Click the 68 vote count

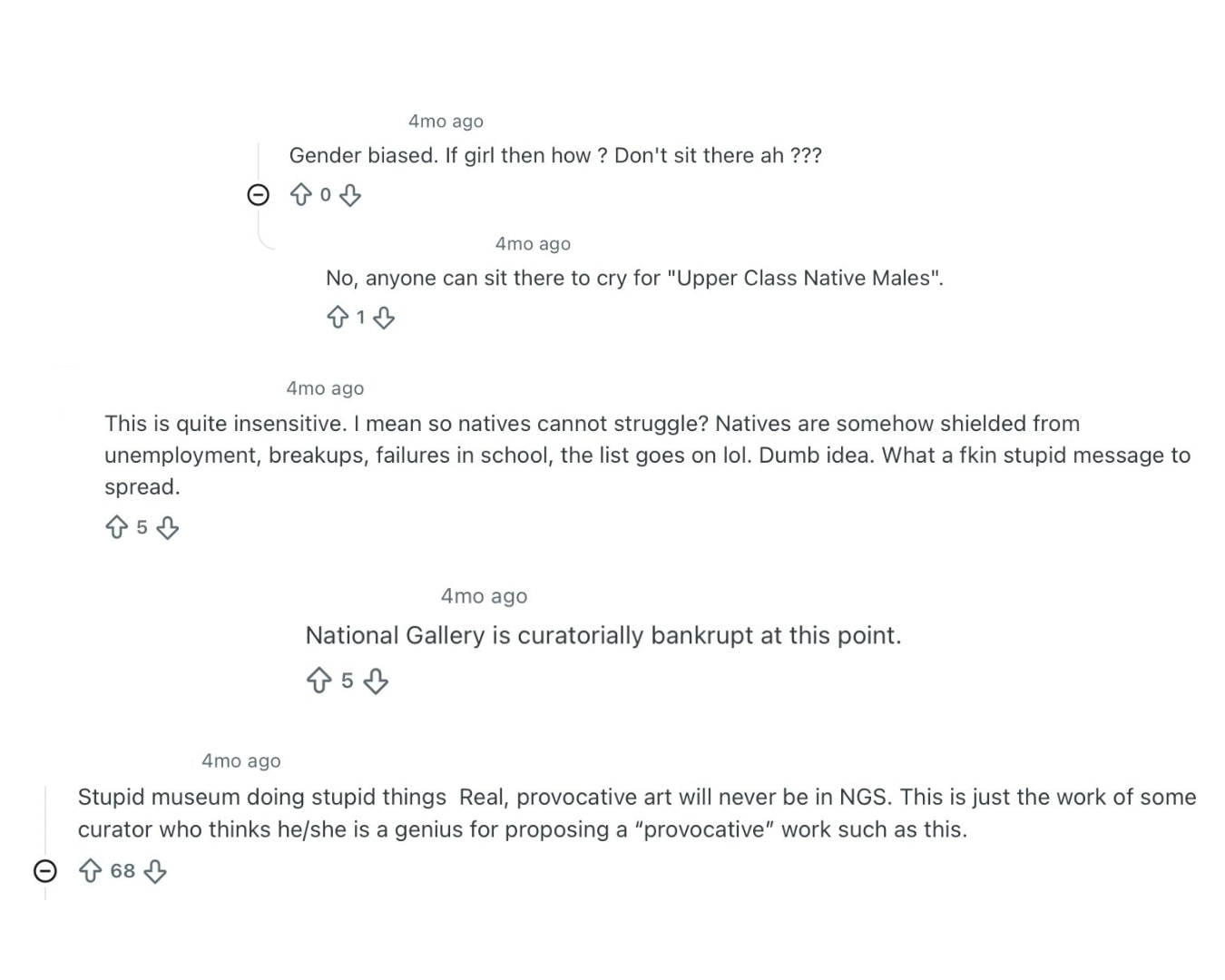(x=122, y=871)
